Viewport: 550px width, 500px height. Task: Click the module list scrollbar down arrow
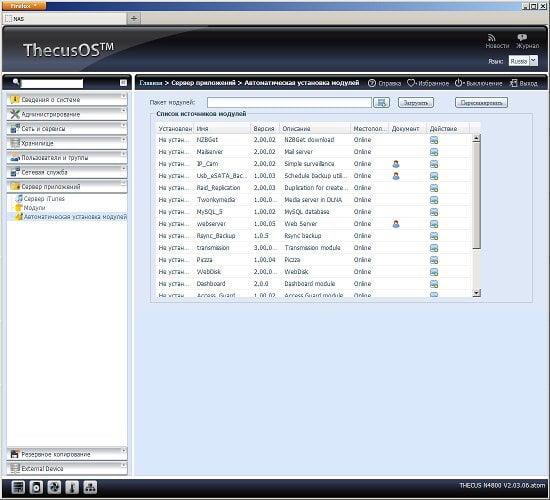(x=476, y=293)
